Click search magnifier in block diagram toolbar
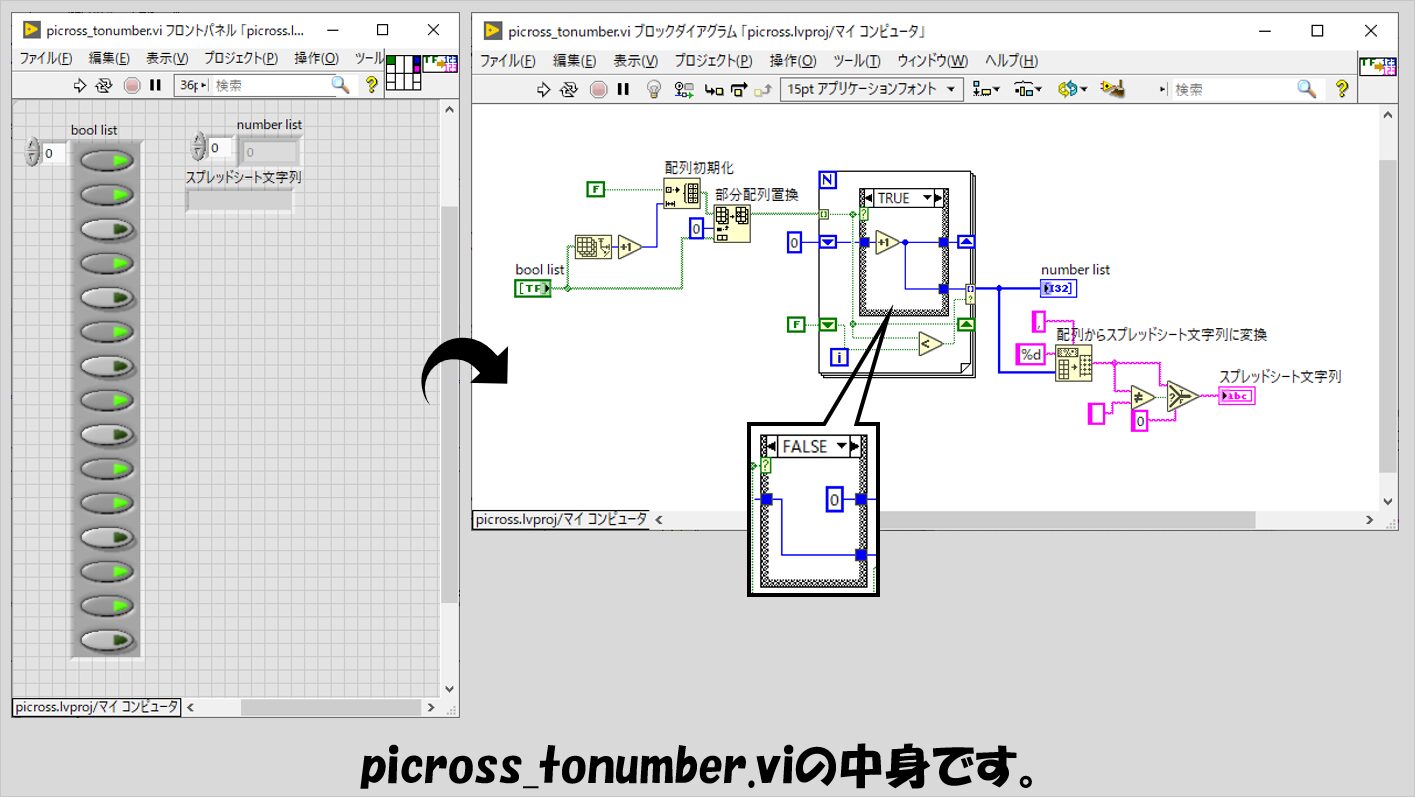Screen dimensions: 1415x797 click(1306, 89)
